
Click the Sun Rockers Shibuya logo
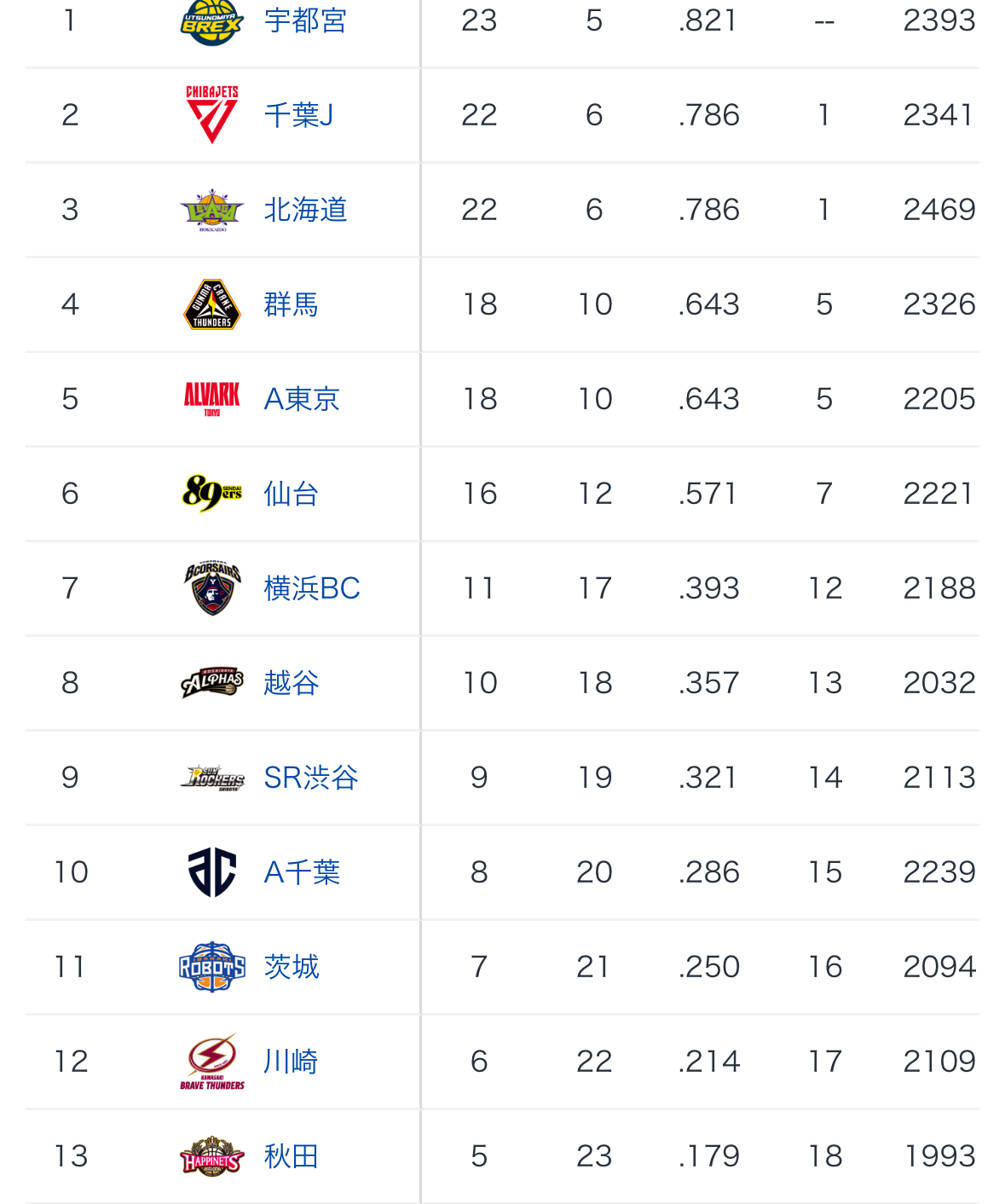coord(211,777)
